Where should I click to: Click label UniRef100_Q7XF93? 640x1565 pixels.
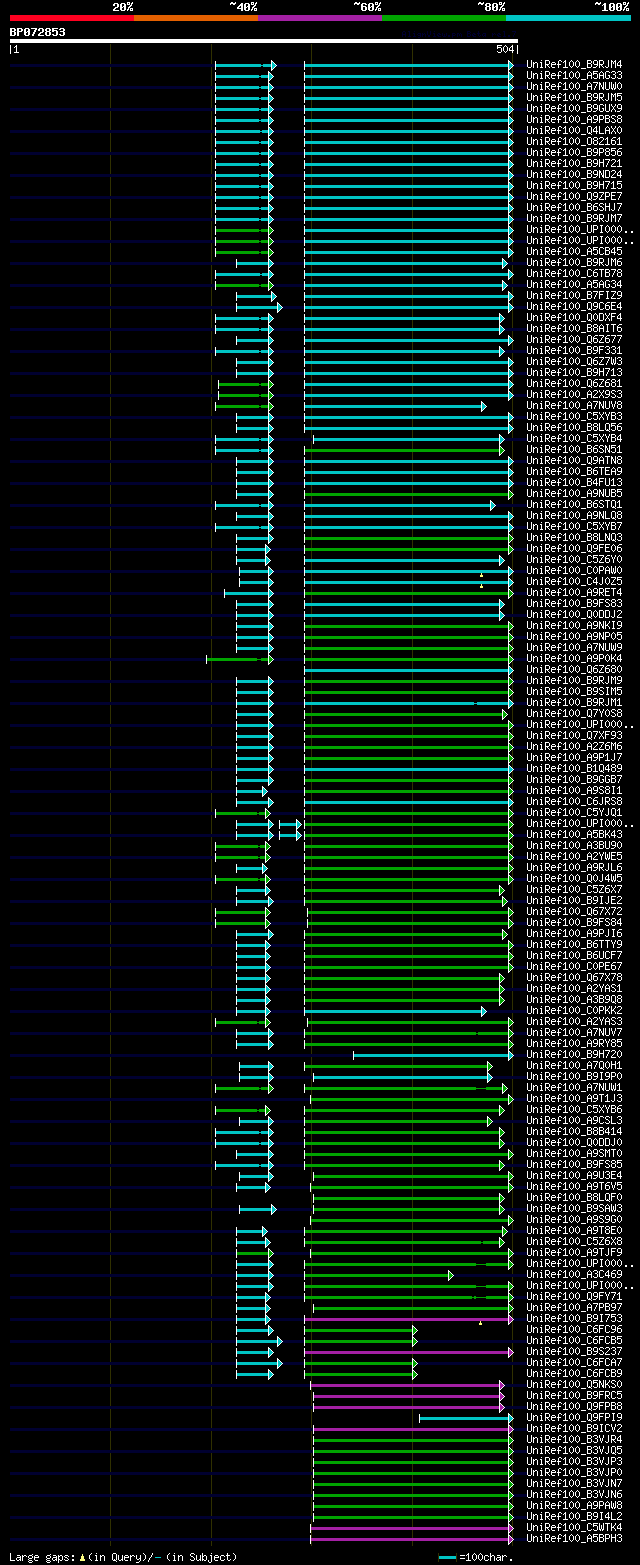point(574,735)
